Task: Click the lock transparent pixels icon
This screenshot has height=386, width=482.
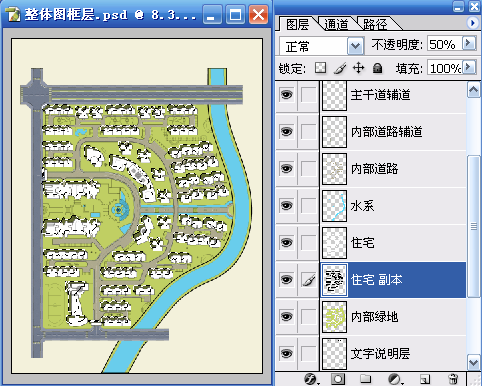Action: pyautogui.click(x=320, y=68)
